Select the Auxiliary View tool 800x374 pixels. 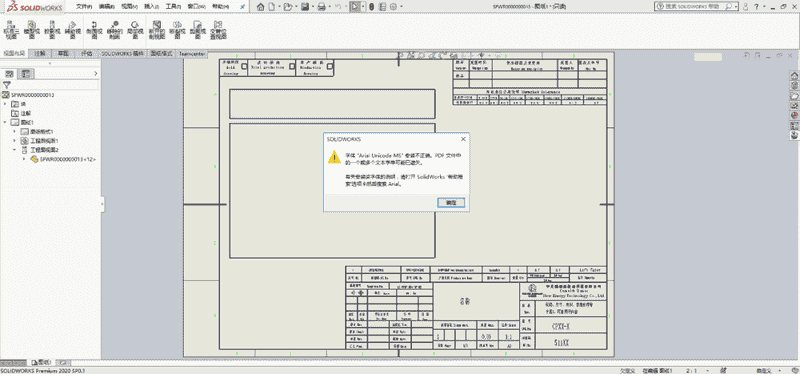(x=72, y=30)
